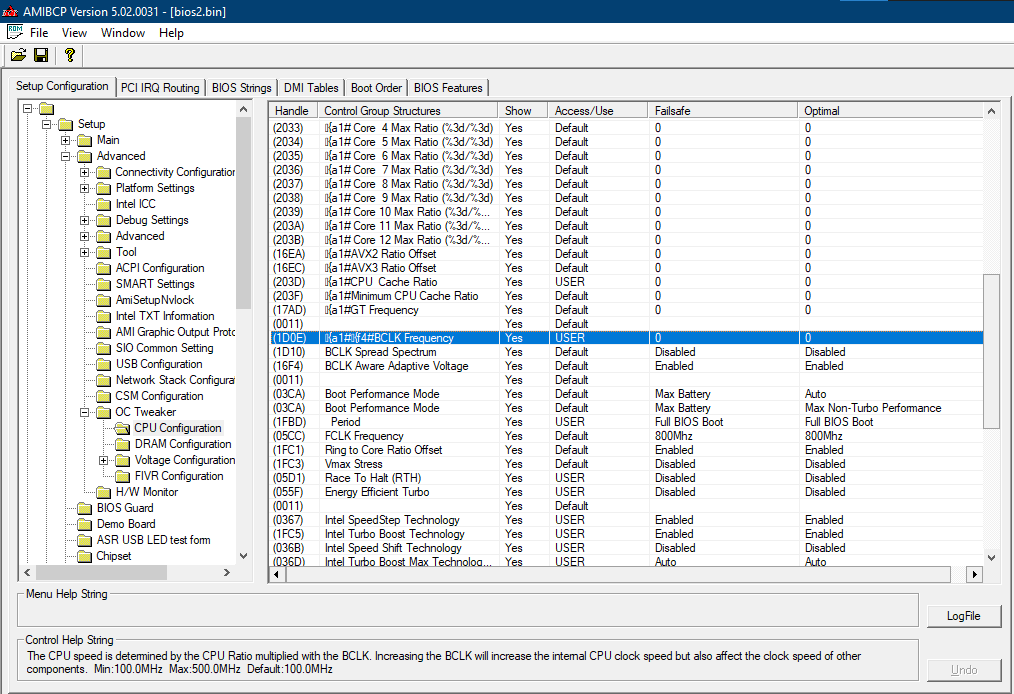Click the tree panel scroll down arrow

(244, 556)
